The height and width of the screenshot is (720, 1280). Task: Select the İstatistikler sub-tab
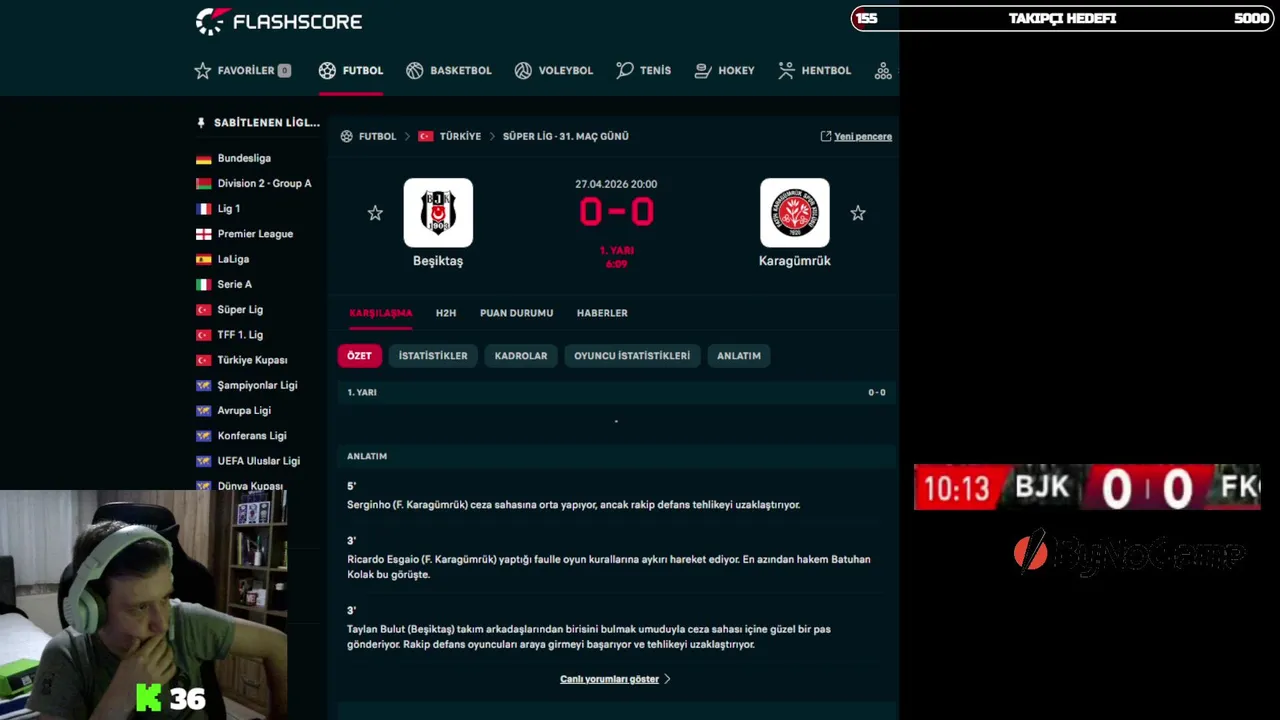433,356
